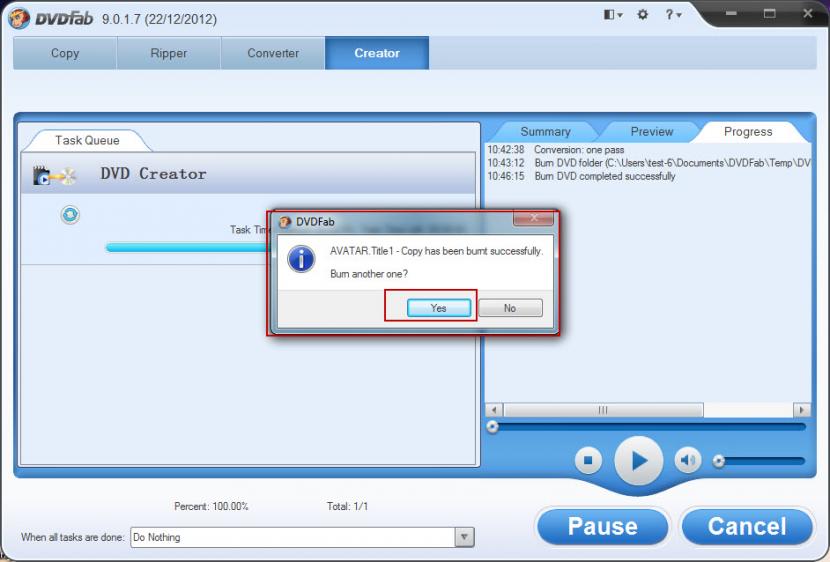This screenshot has height=562, width=830.
Task: Mute the preview speaker icon
Action: coord(688,460)
